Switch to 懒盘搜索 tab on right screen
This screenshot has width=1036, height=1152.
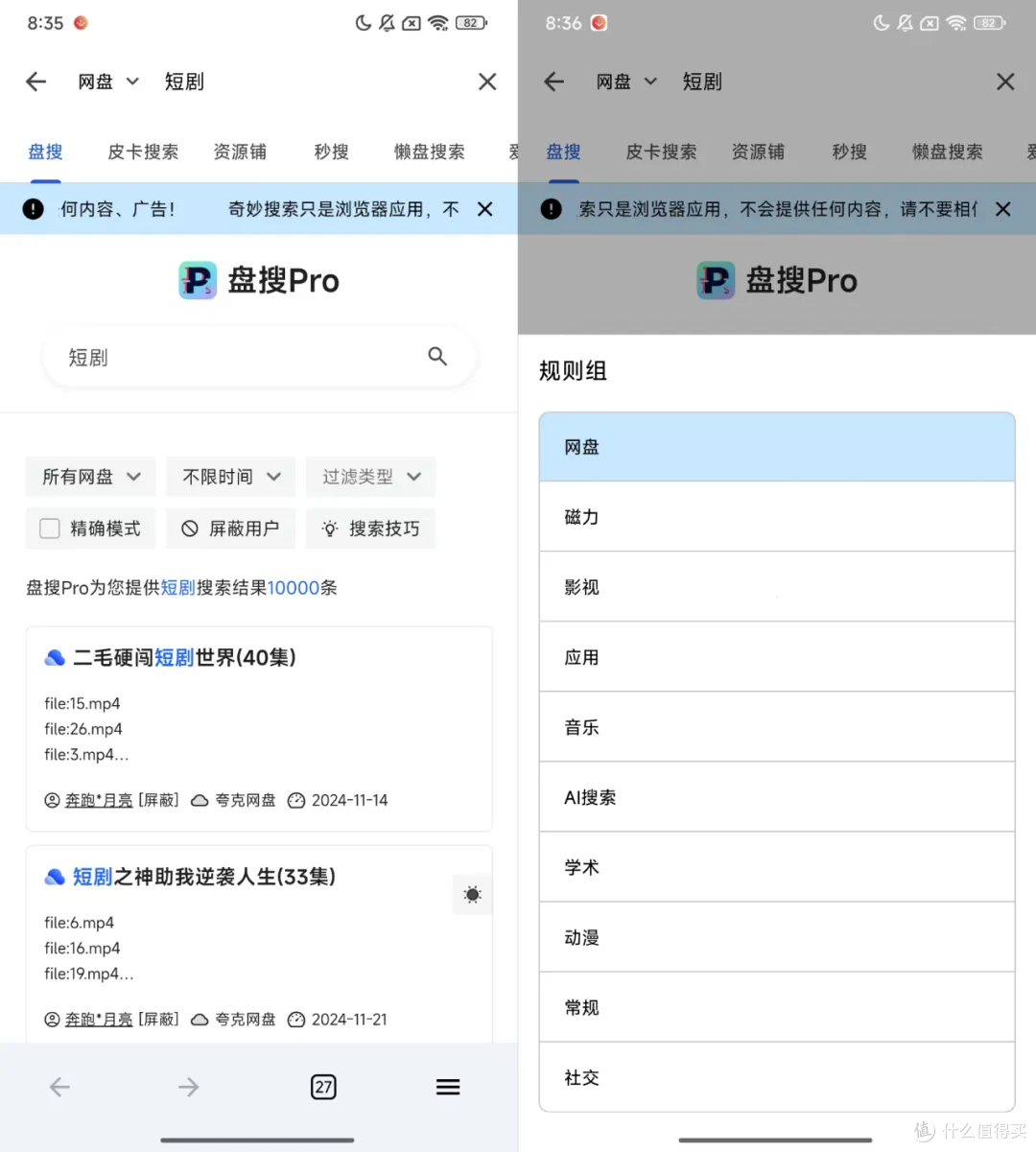(948, 152)
